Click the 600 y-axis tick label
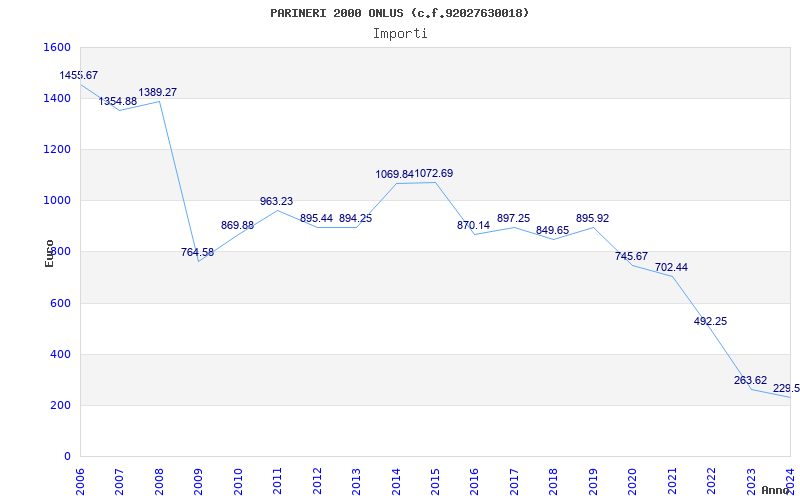Viewport: 800px width, 500px height. pyautogui.click(x=61, y=304)
